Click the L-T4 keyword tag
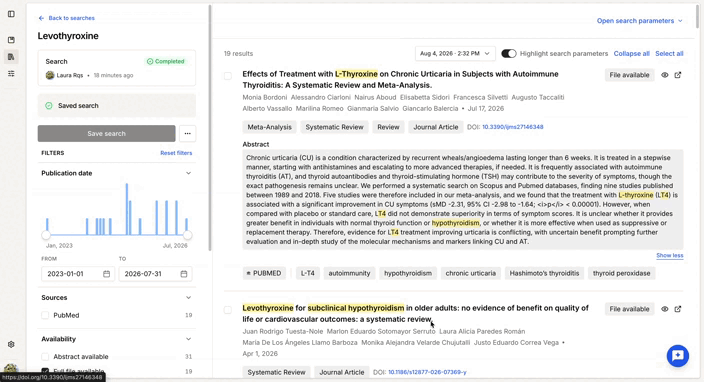704x382 pixels. pyautogui.click(x=308, y=273)
